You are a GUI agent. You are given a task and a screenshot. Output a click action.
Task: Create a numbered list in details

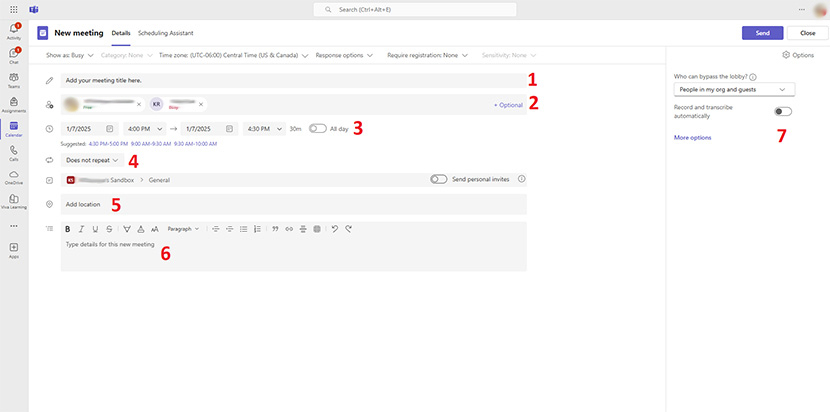[x=257, y=229]
